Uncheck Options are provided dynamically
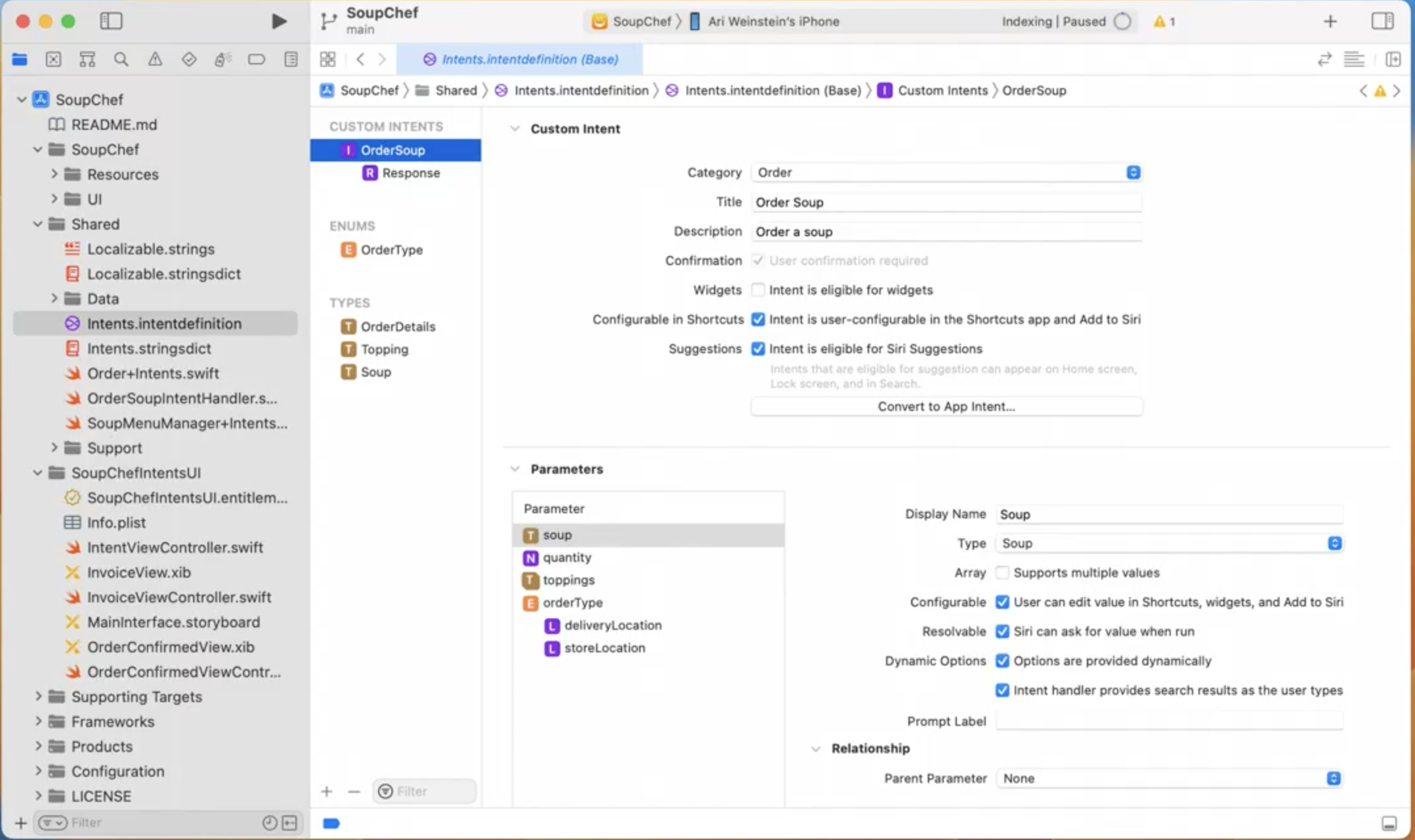 (x=1002, y=661)
